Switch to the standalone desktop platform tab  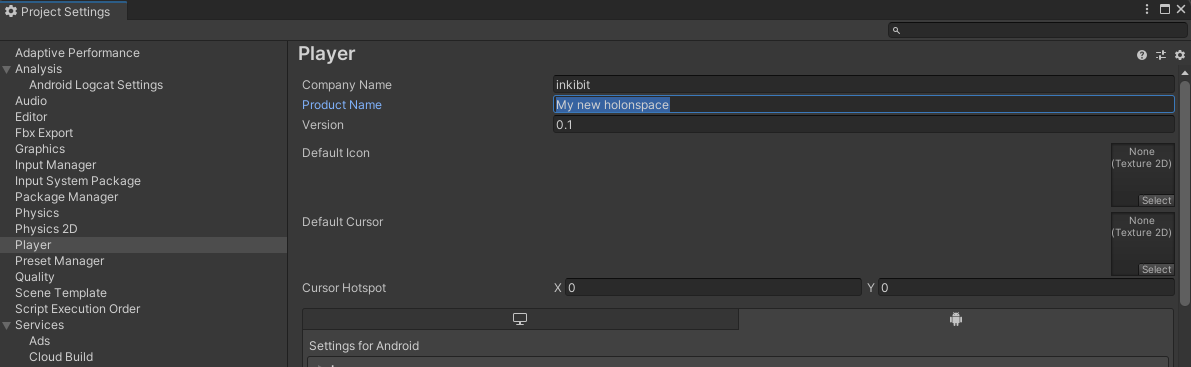click(x=520, y=319)
